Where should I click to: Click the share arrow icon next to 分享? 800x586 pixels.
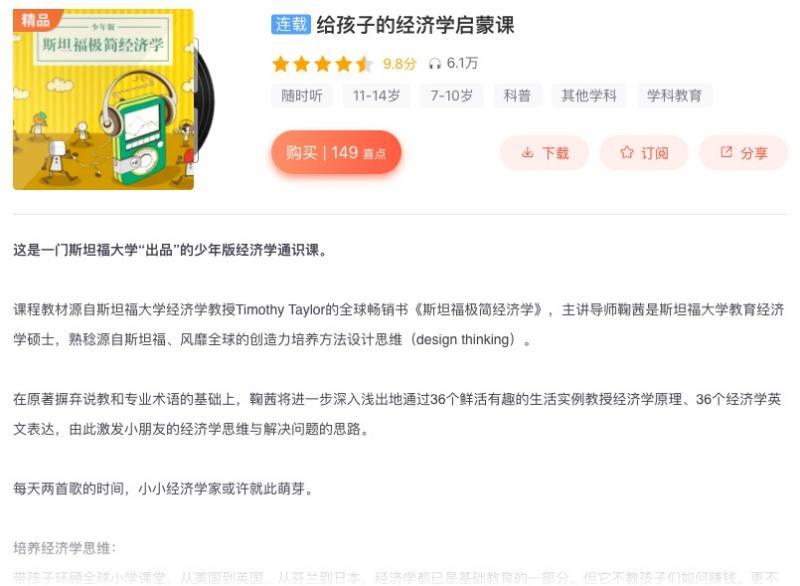[x=726, y=152]
